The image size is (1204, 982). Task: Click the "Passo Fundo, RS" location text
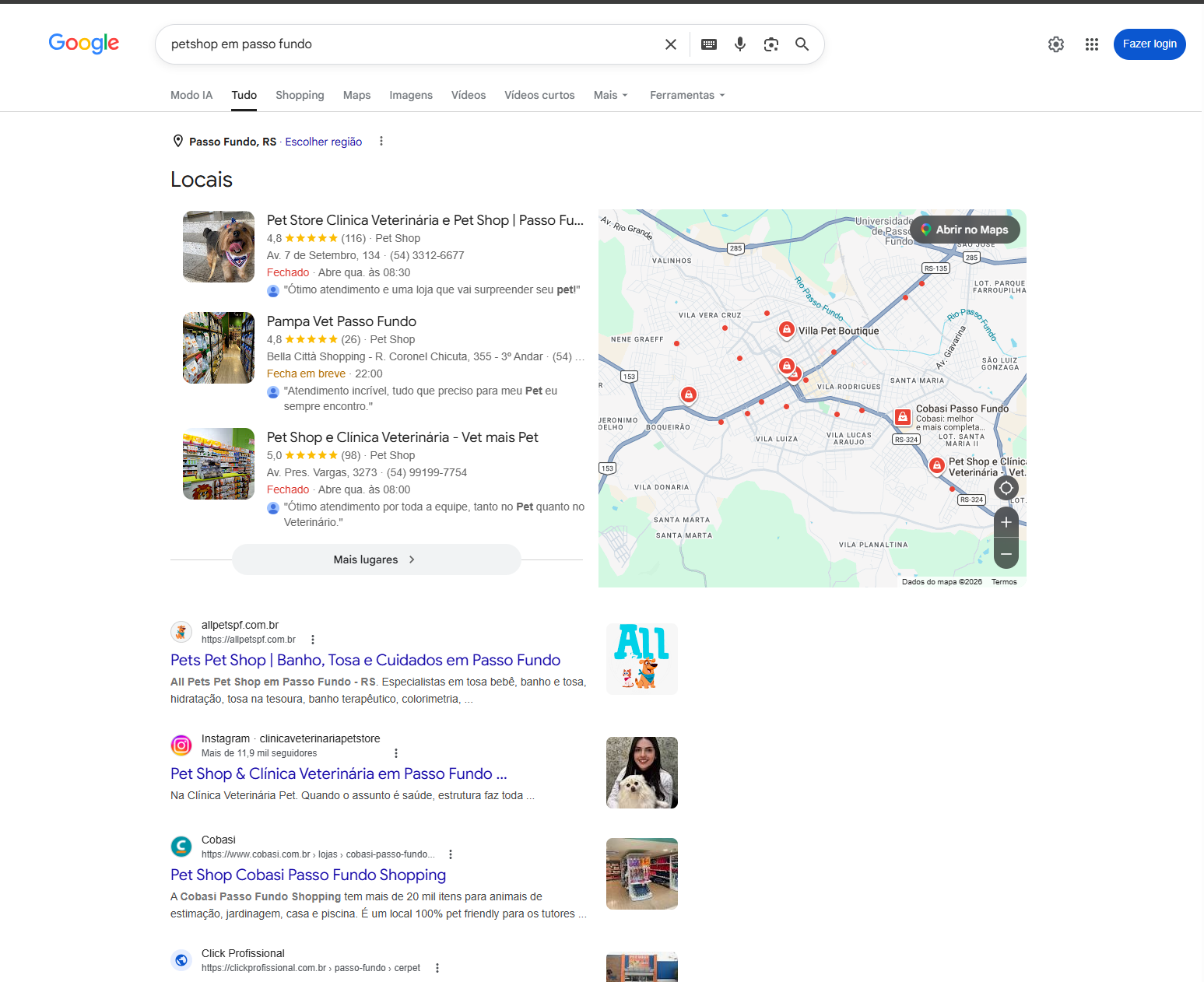(233, 142)
